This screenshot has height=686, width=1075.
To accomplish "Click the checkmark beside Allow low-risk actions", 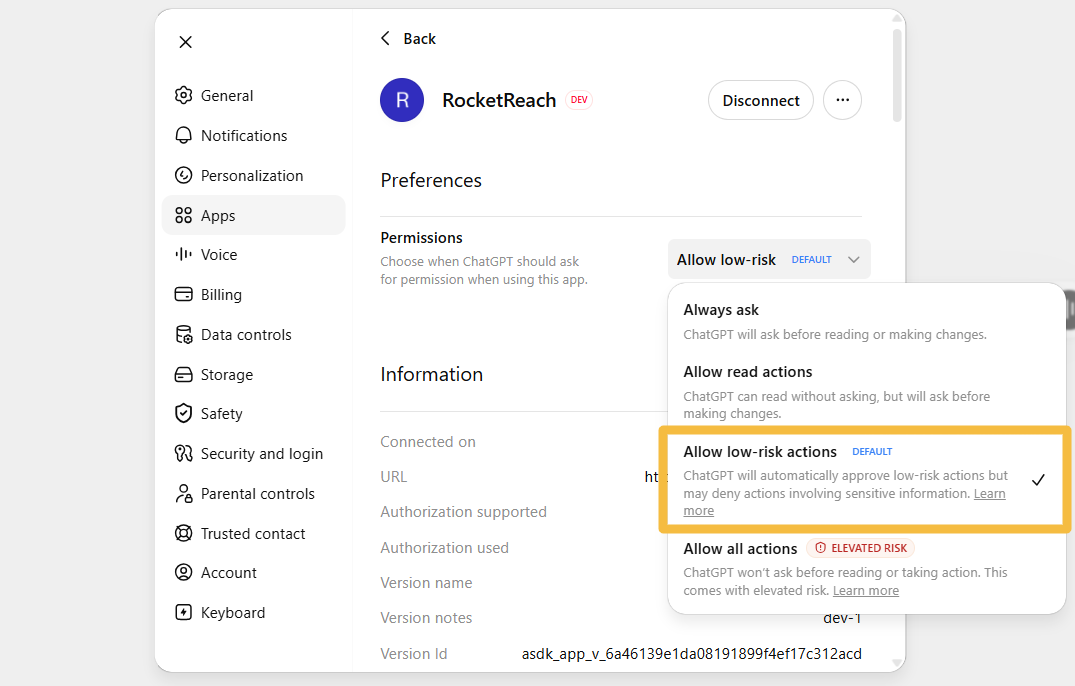I will click(1038, 480).
